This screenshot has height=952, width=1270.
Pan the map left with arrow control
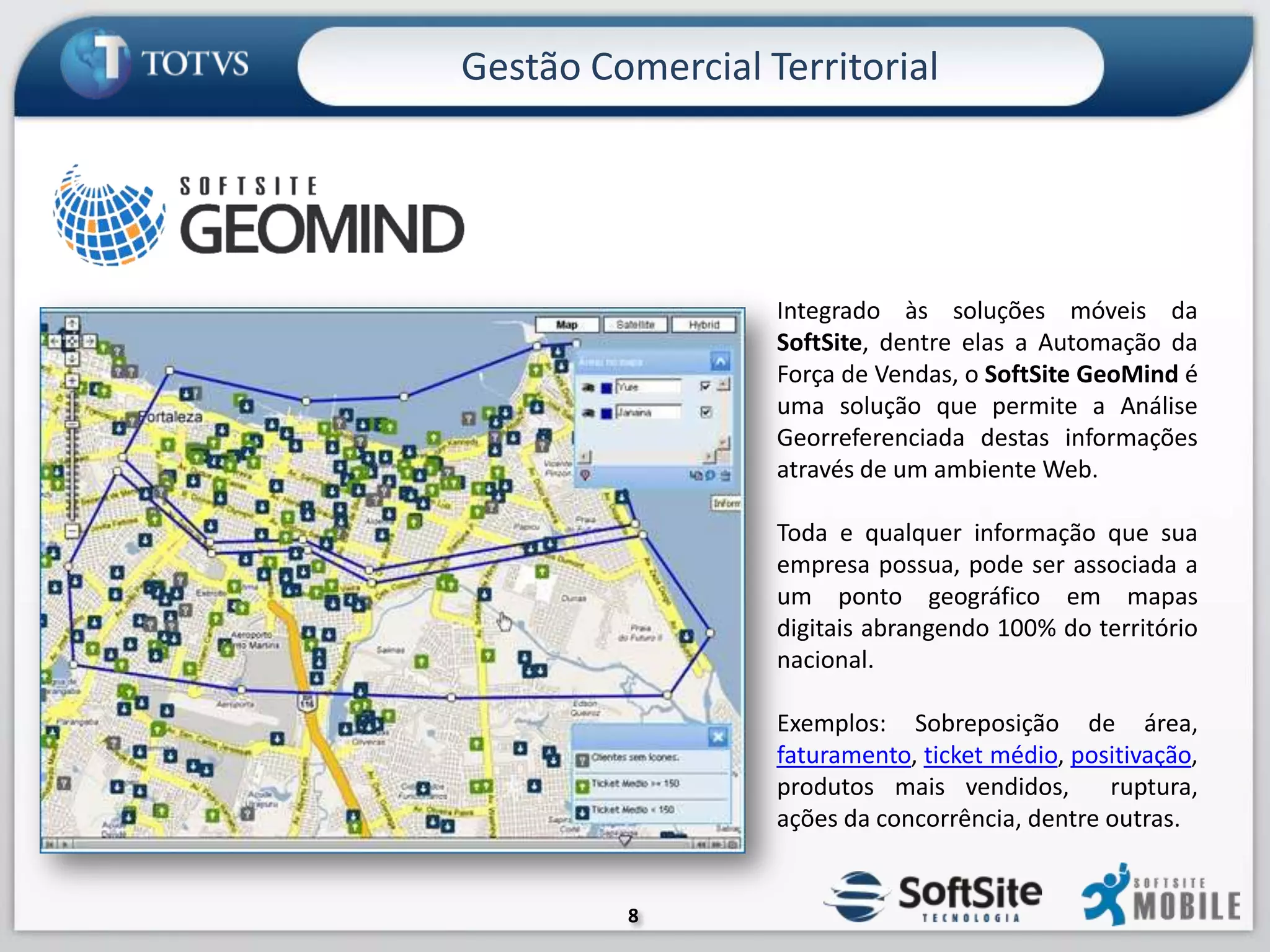pyautogui.click(x=55, y=341)
